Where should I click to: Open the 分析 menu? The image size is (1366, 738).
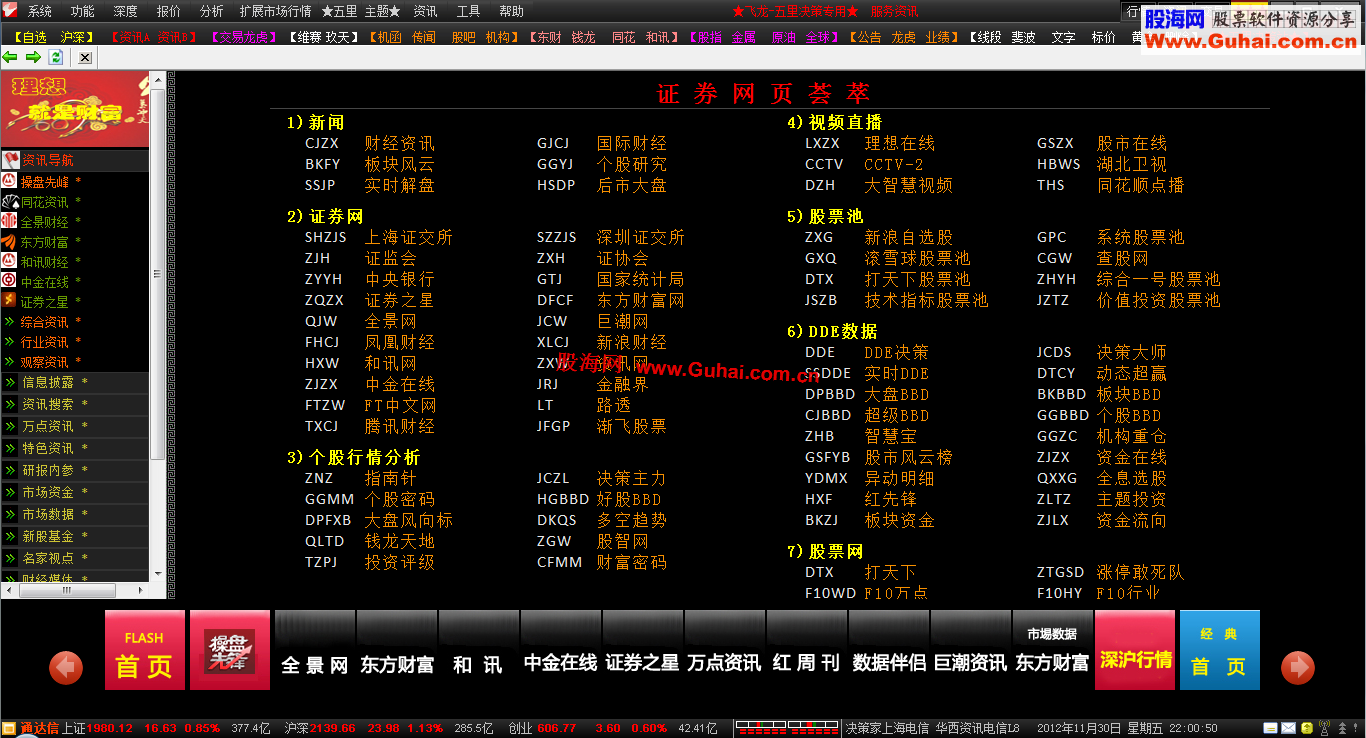[x=212, y=12]
